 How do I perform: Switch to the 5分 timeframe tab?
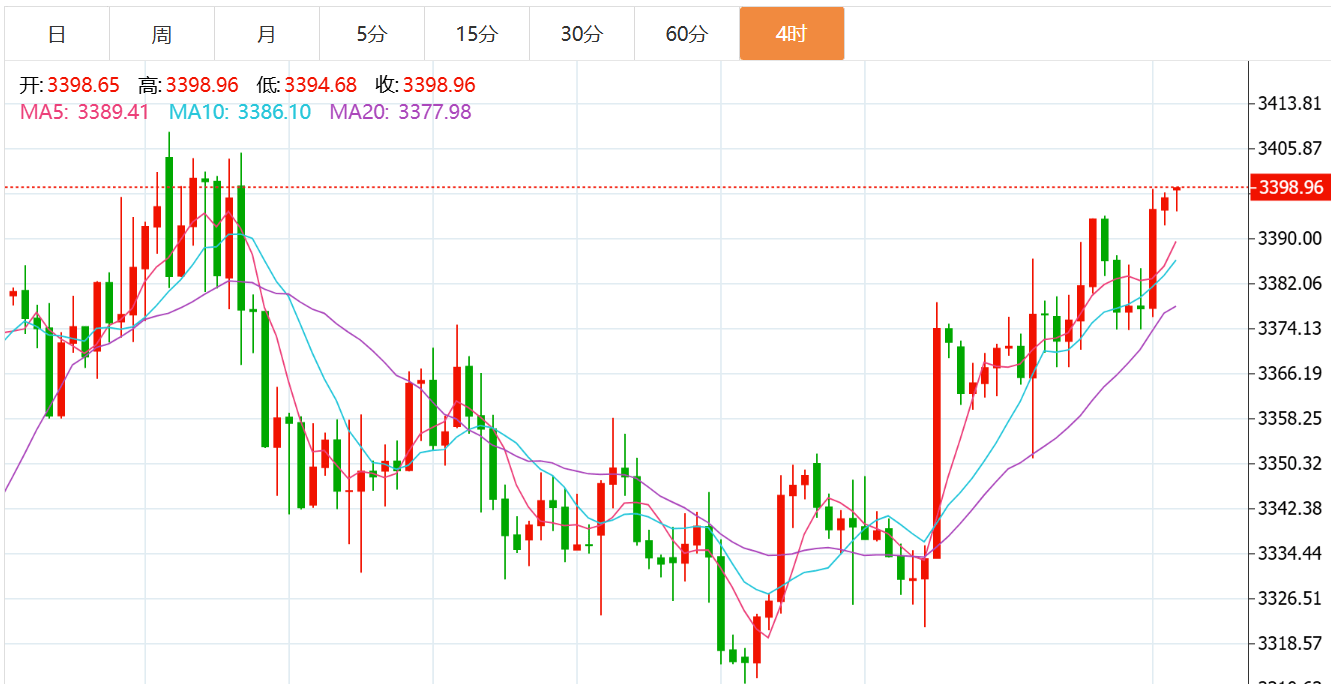[x=371, y=34]
